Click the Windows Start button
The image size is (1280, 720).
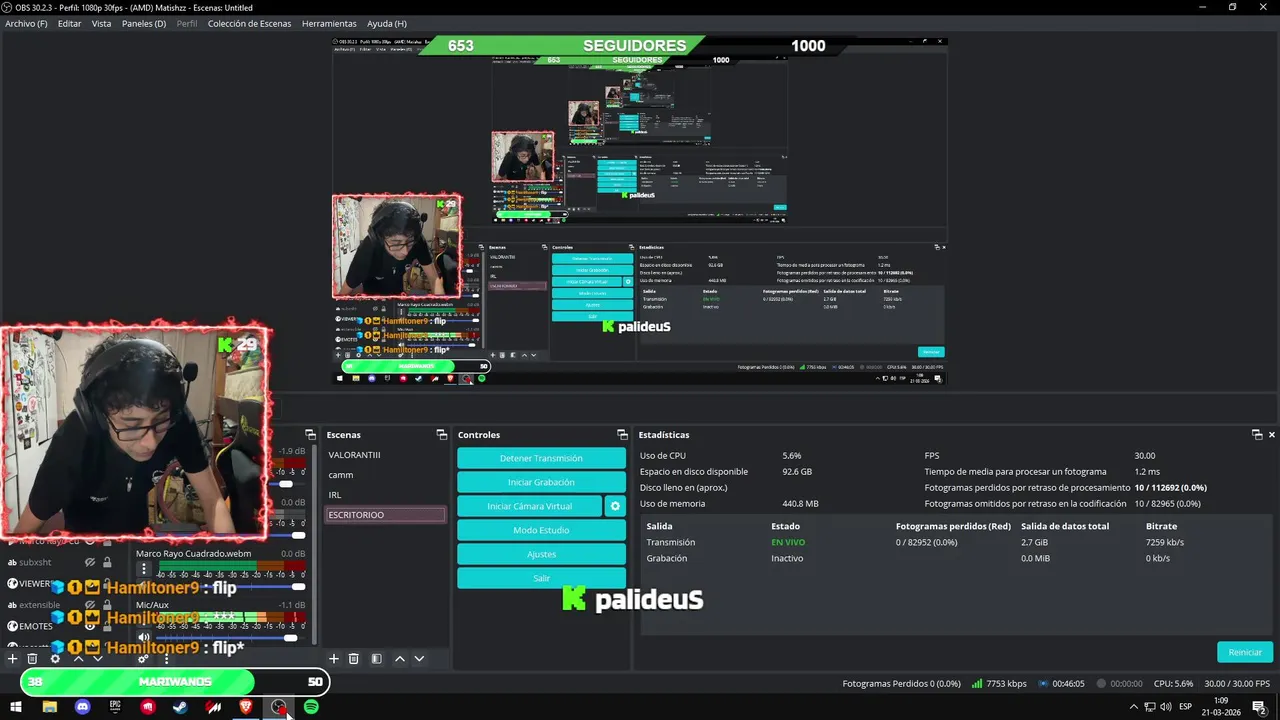16,707
